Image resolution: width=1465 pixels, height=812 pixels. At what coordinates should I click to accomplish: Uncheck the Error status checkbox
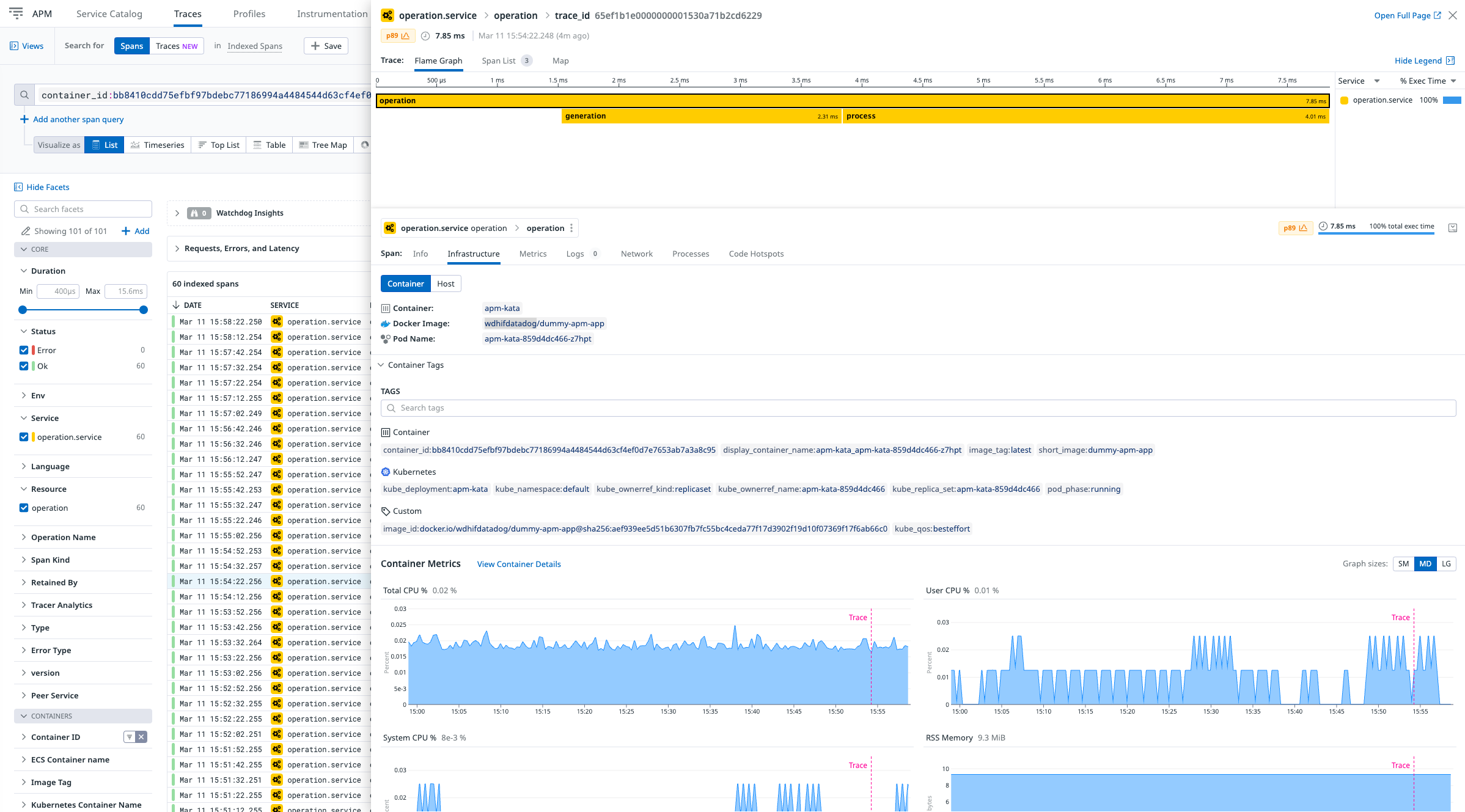pos(23,349)
